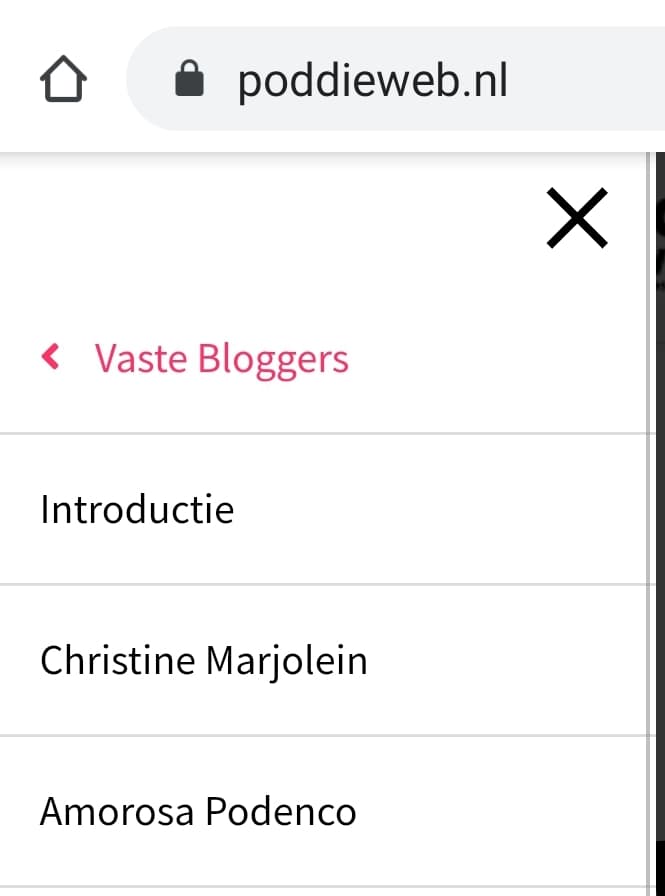665x896 pixels.
Task: Go back via Vaste Bloggers heading
Action: (221, 359)
